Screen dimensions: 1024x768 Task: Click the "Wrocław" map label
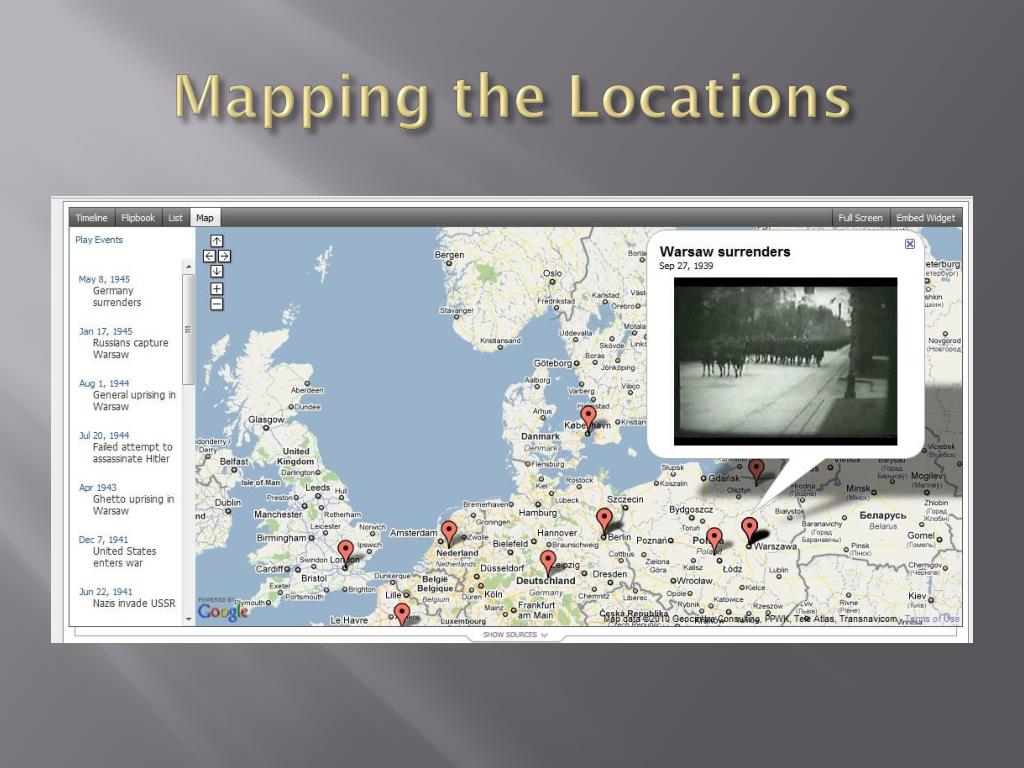695,580
